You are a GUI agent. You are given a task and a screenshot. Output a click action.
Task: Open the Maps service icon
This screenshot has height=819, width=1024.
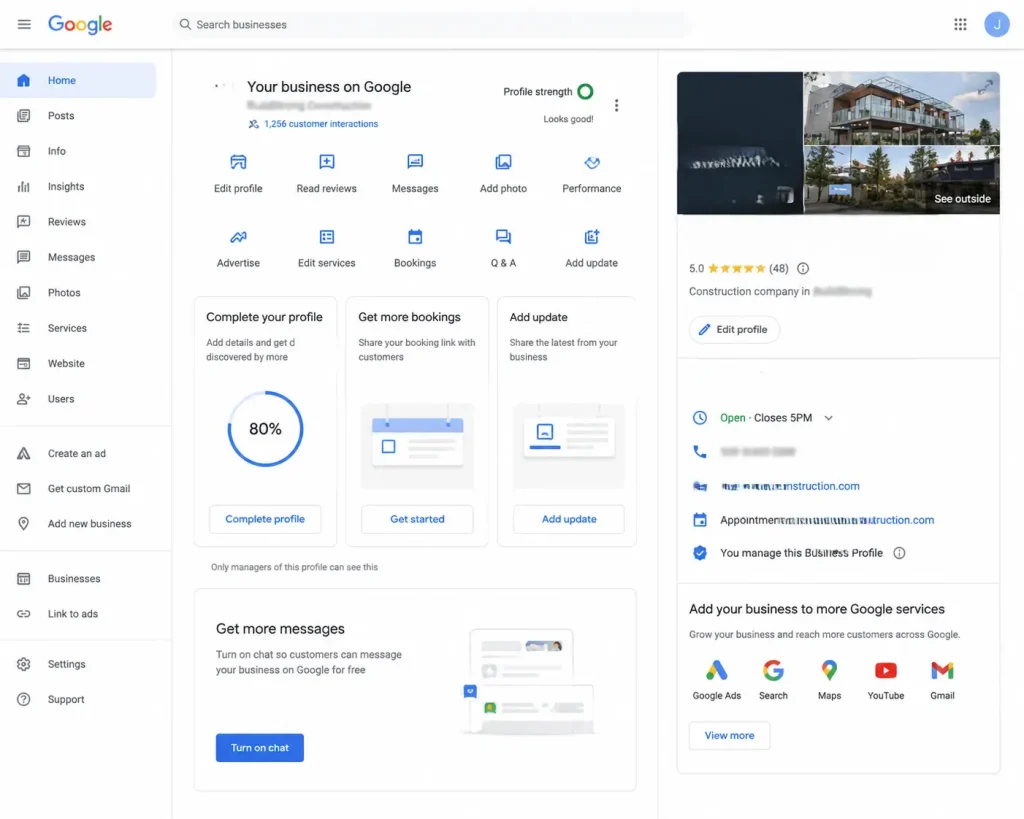tap(829, 671)
